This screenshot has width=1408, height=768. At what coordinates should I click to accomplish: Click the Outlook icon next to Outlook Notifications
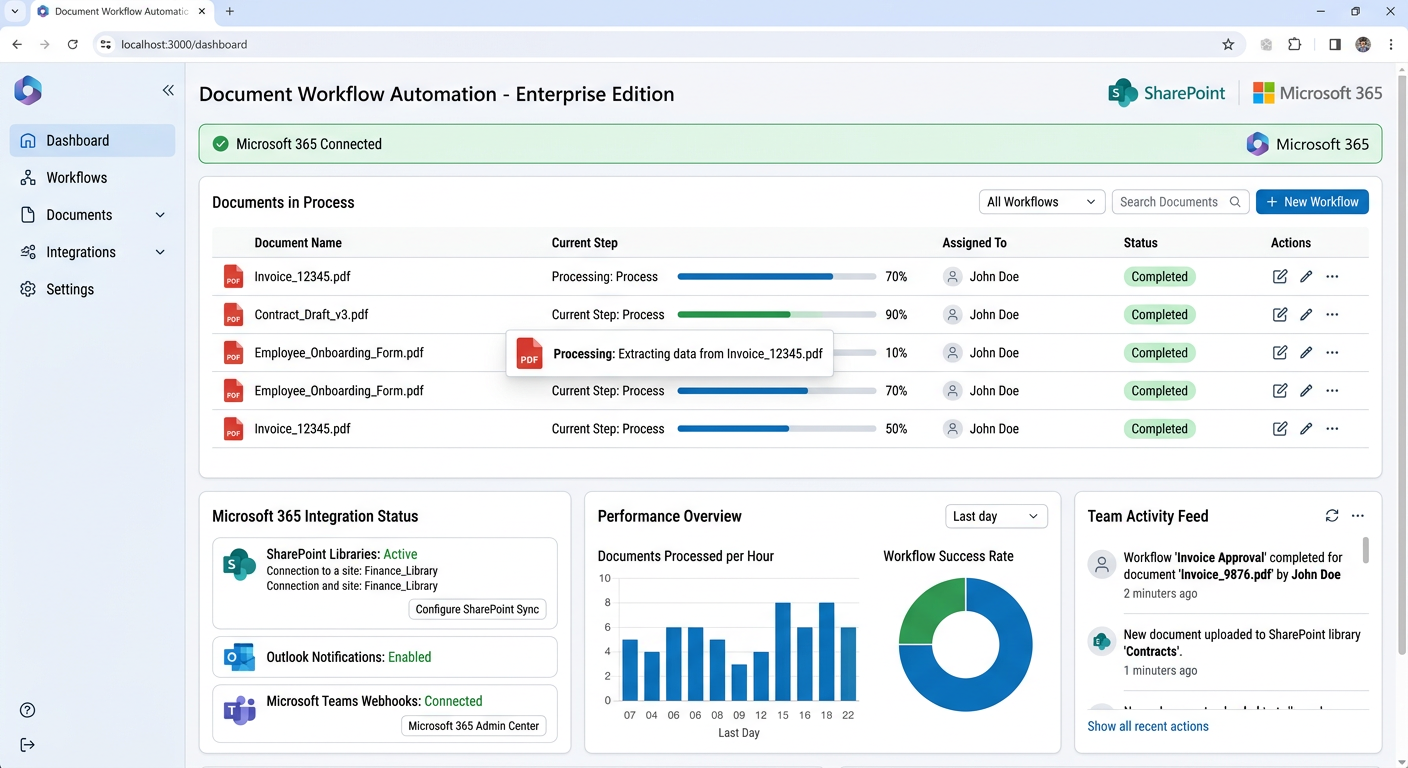[238, 656]
